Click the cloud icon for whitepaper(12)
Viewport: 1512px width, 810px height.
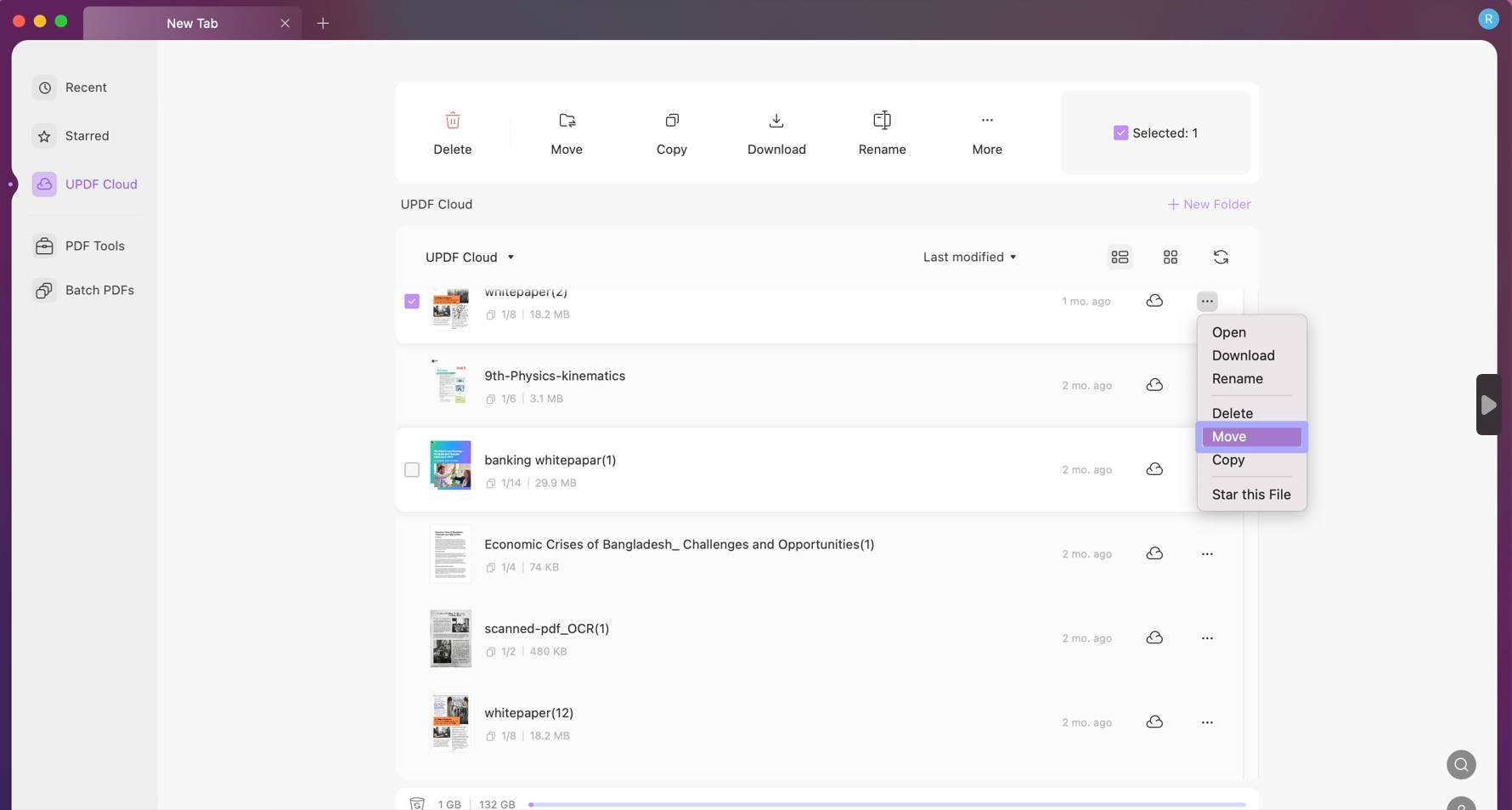[1154, 722]
